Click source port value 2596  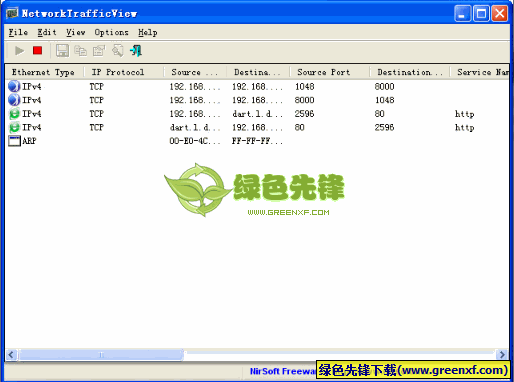click(x=304, y=114)
